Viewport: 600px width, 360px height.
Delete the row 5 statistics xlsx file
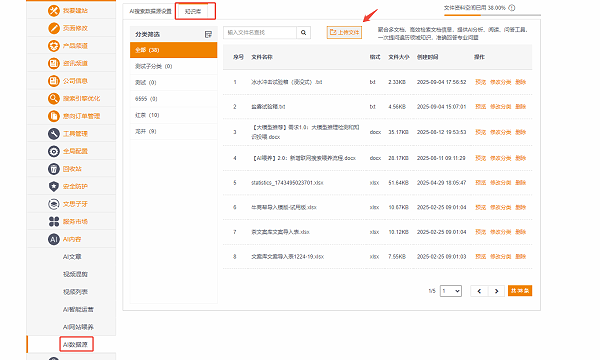point(521,183)
